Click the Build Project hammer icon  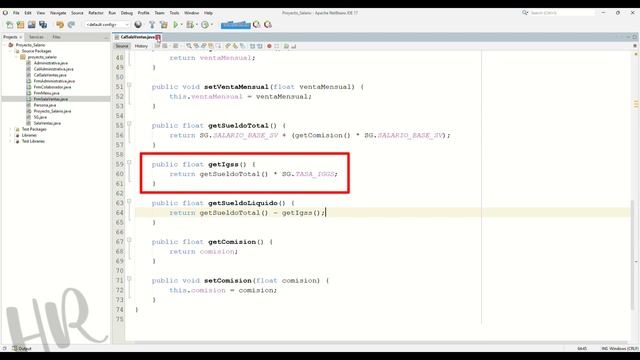[x=152, y=24]
